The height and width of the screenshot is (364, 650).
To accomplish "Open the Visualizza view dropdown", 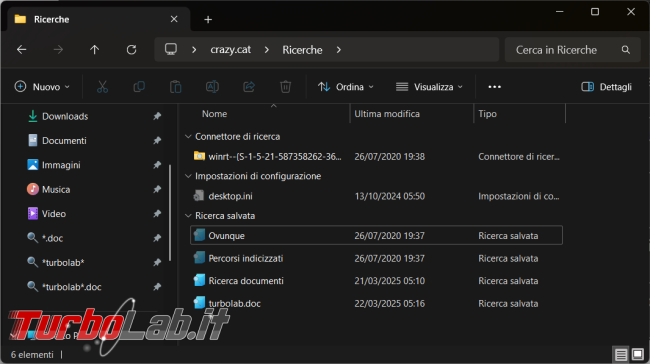I will (x=429, y=87).
